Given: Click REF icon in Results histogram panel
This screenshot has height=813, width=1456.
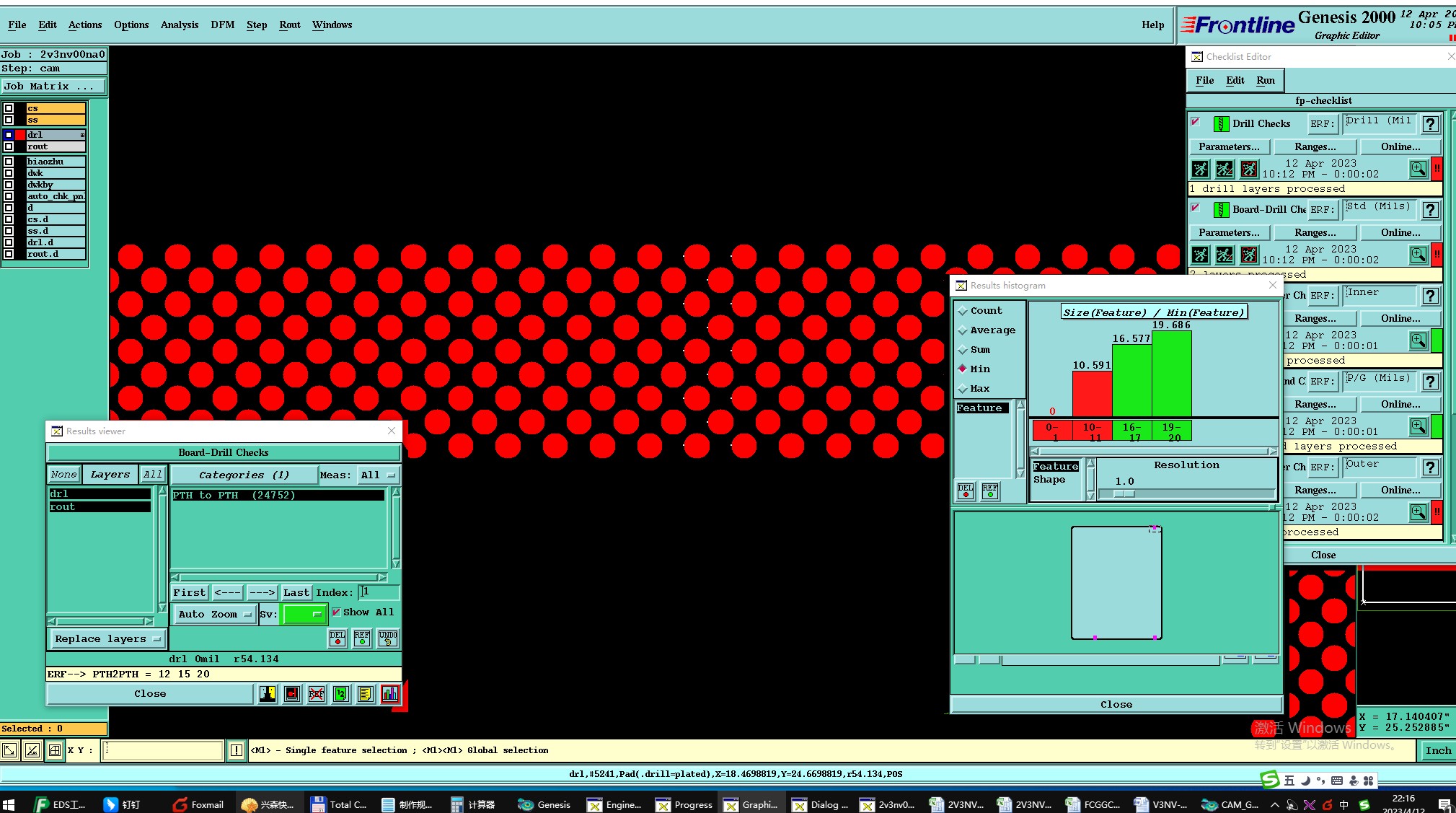Looking at the screenshot, I should point(990,491).
